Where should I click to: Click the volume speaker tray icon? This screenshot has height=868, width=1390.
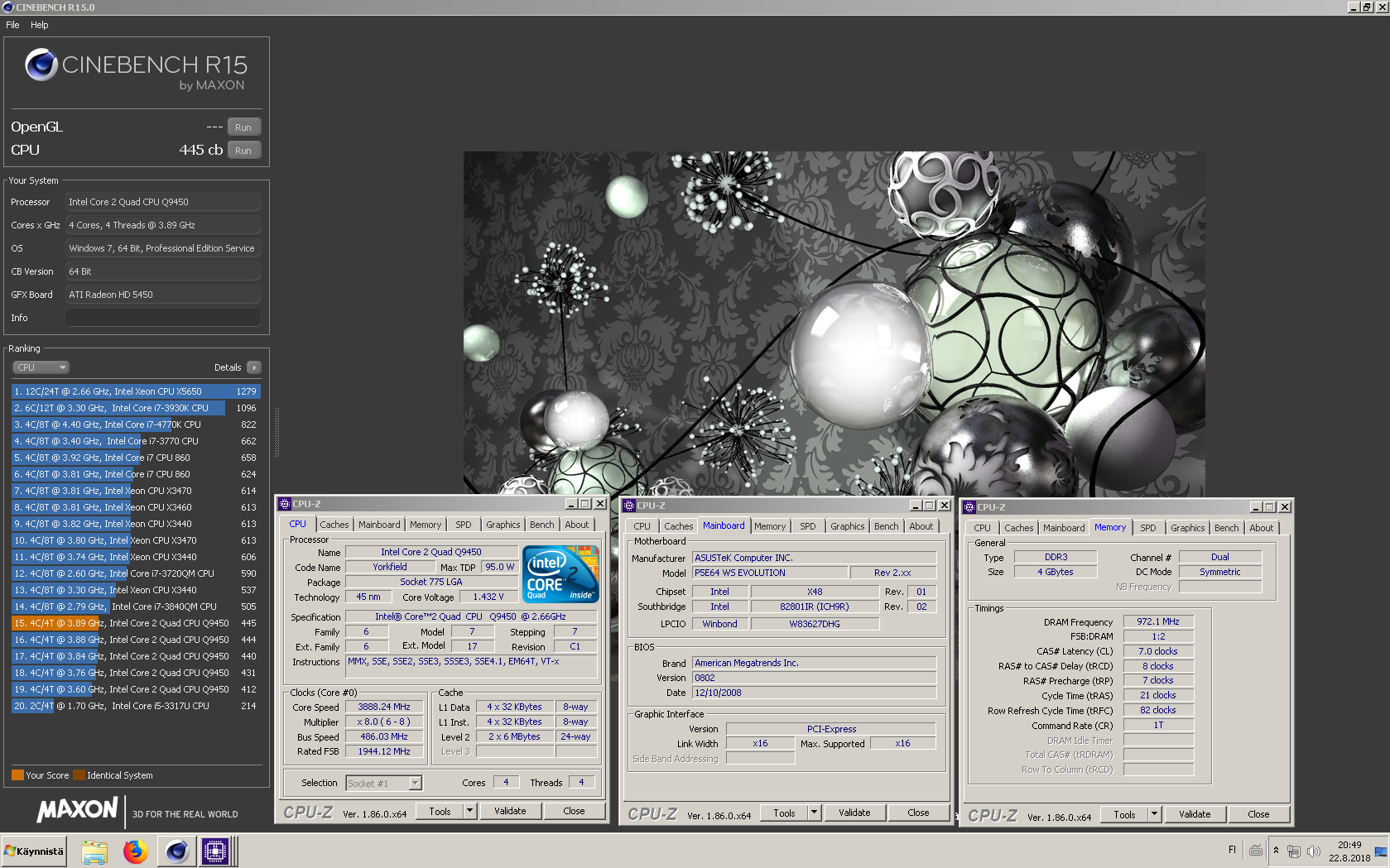pos(1313,851)
